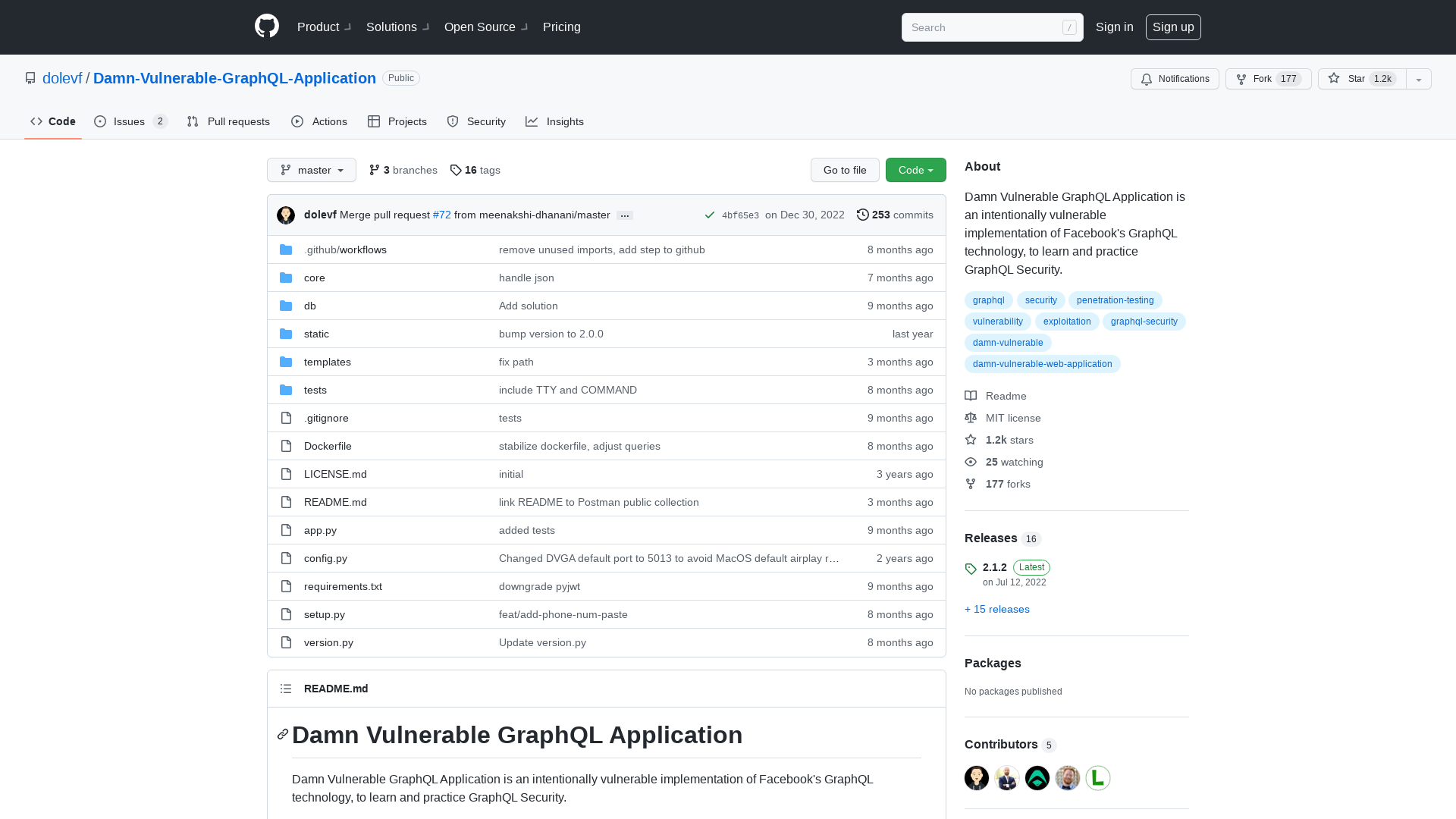The width and height of the screenshot is (1456, 819).
Task: Open the .github/workflows folder
Action: [345, 249]
